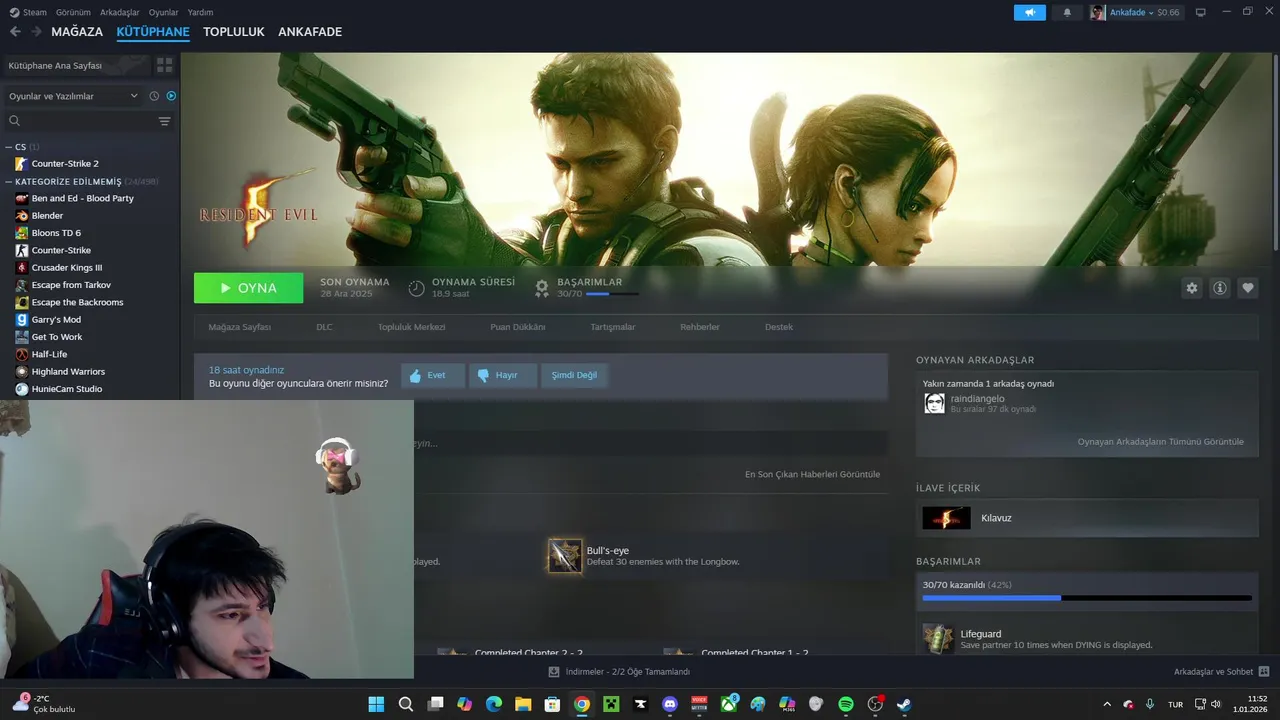
Task: Select HunieCam Studio
Action: [67, 389]
